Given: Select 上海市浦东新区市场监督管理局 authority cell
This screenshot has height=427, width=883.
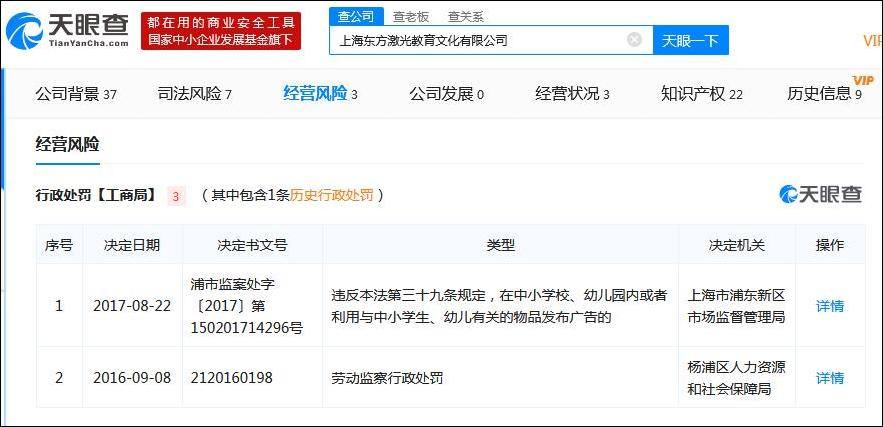Looking at the screenshot, I should [737, 306].
